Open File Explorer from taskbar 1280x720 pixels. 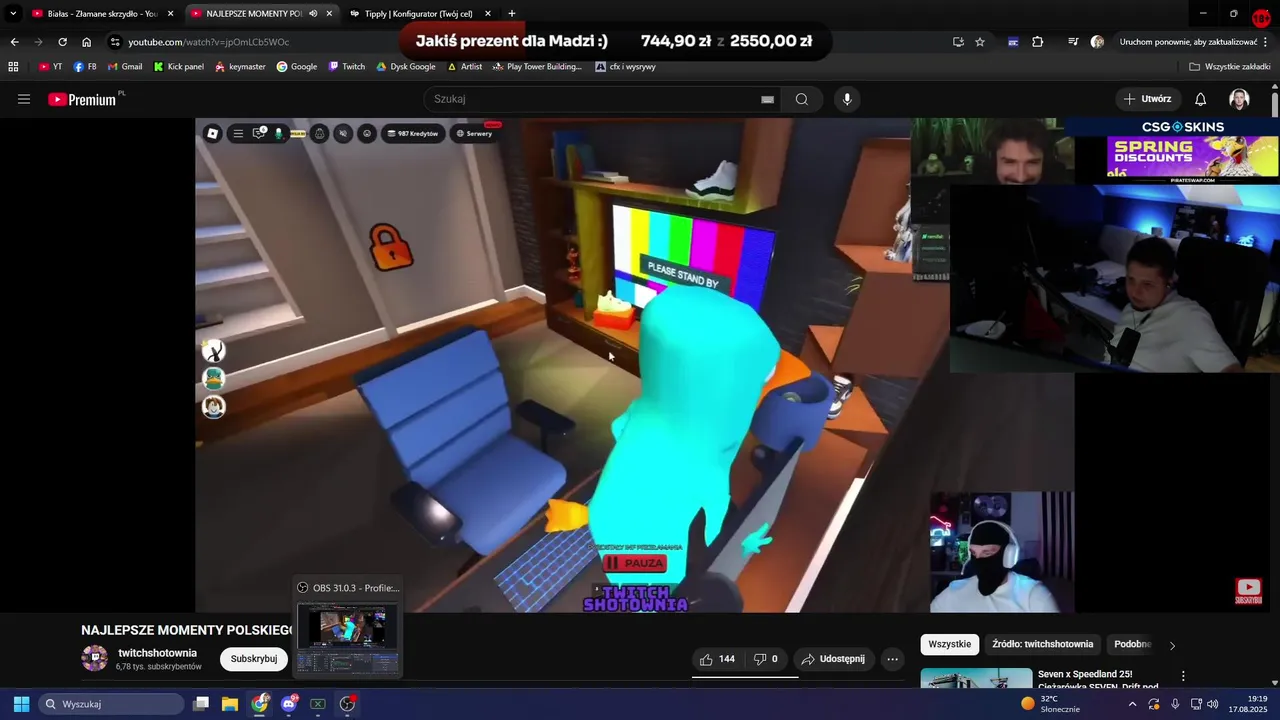click(230, 704)
